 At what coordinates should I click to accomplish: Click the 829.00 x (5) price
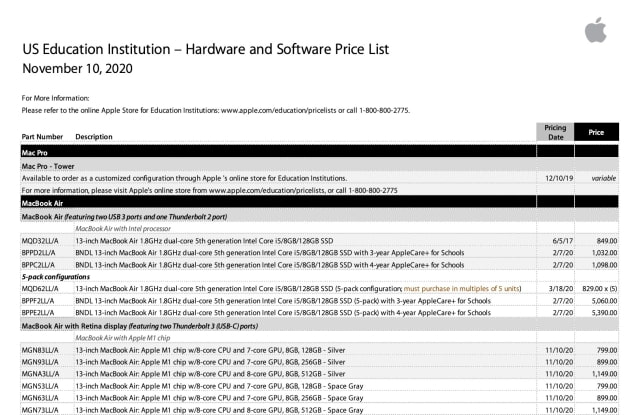[x=600, y=289]
